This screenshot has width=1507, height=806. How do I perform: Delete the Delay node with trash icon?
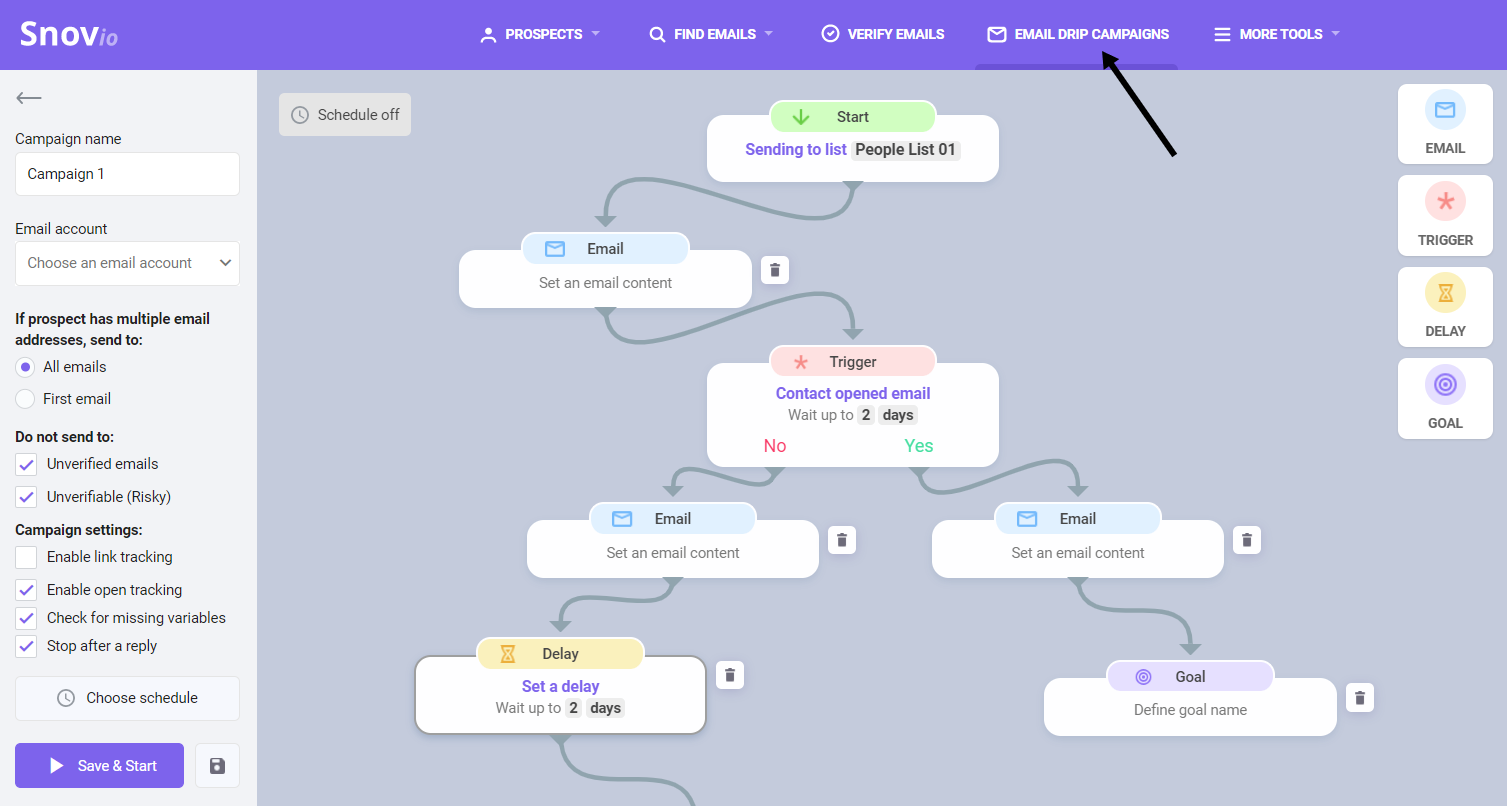coord(730,675)
